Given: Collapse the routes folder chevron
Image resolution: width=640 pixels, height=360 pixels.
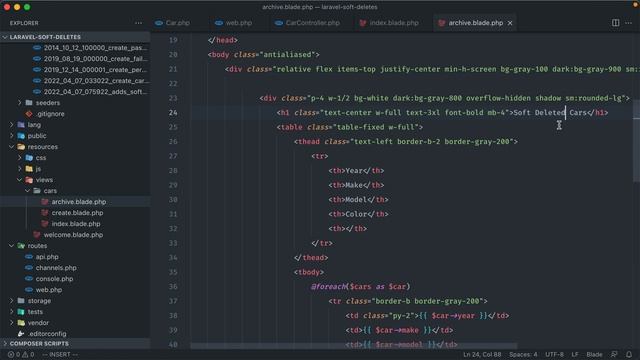Looking at the screenshot, I should [x=12, y=246].
